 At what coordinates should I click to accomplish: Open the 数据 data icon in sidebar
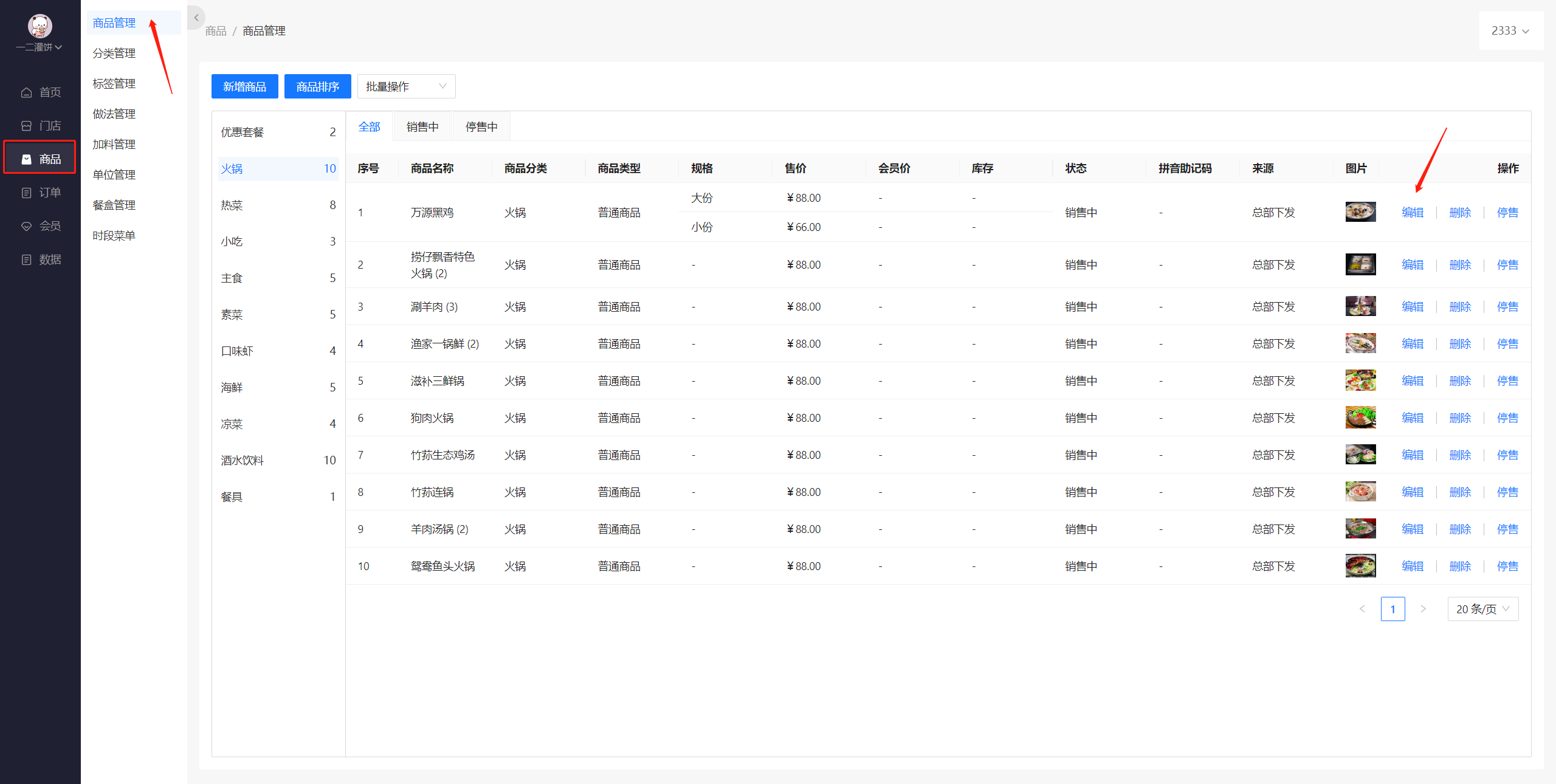click(26, 260)
